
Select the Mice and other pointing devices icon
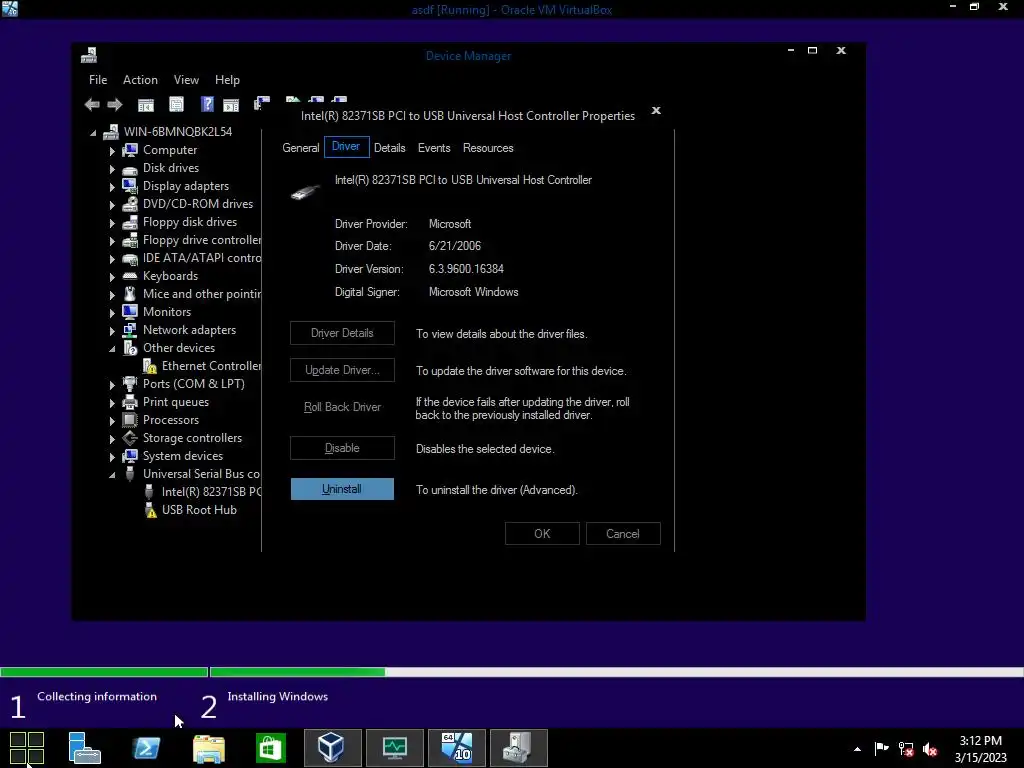click(130, 294)
